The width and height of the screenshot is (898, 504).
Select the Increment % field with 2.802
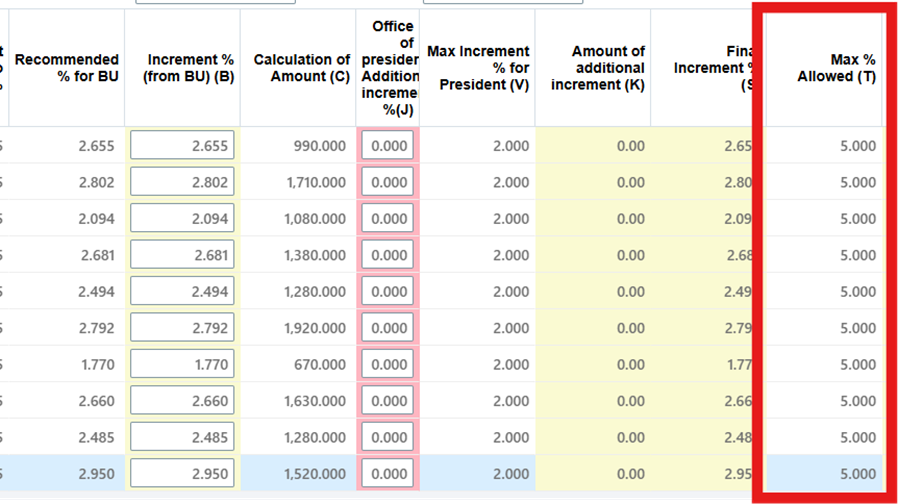point(182,183)
